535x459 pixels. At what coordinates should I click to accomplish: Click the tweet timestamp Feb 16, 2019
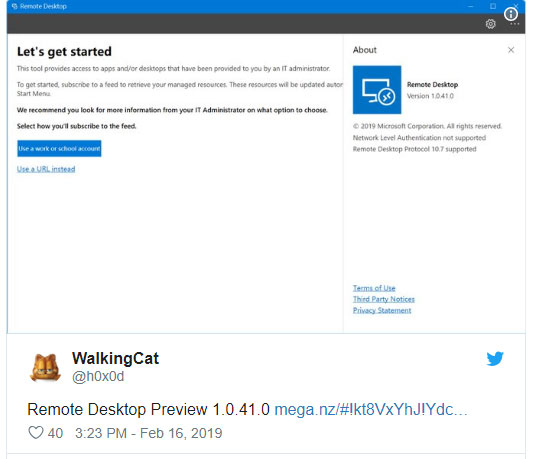(148, 433)
